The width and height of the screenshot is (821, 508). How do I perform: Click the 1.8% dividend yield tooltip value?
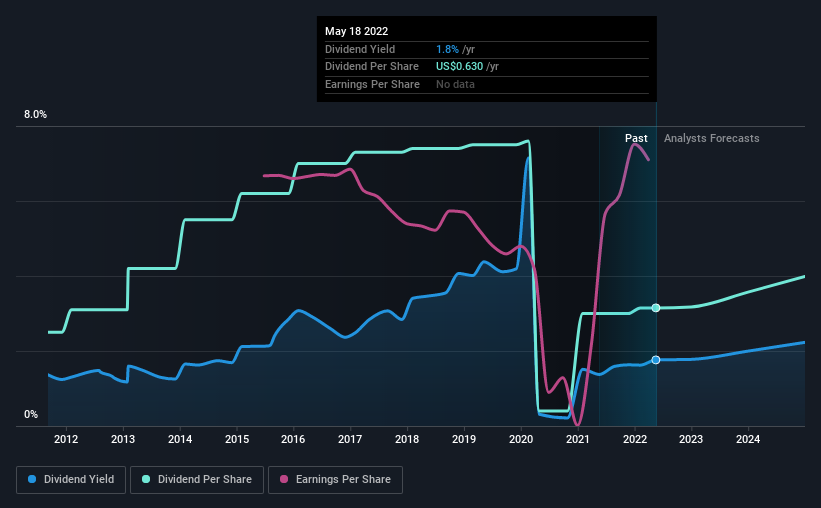click(447, 49)
